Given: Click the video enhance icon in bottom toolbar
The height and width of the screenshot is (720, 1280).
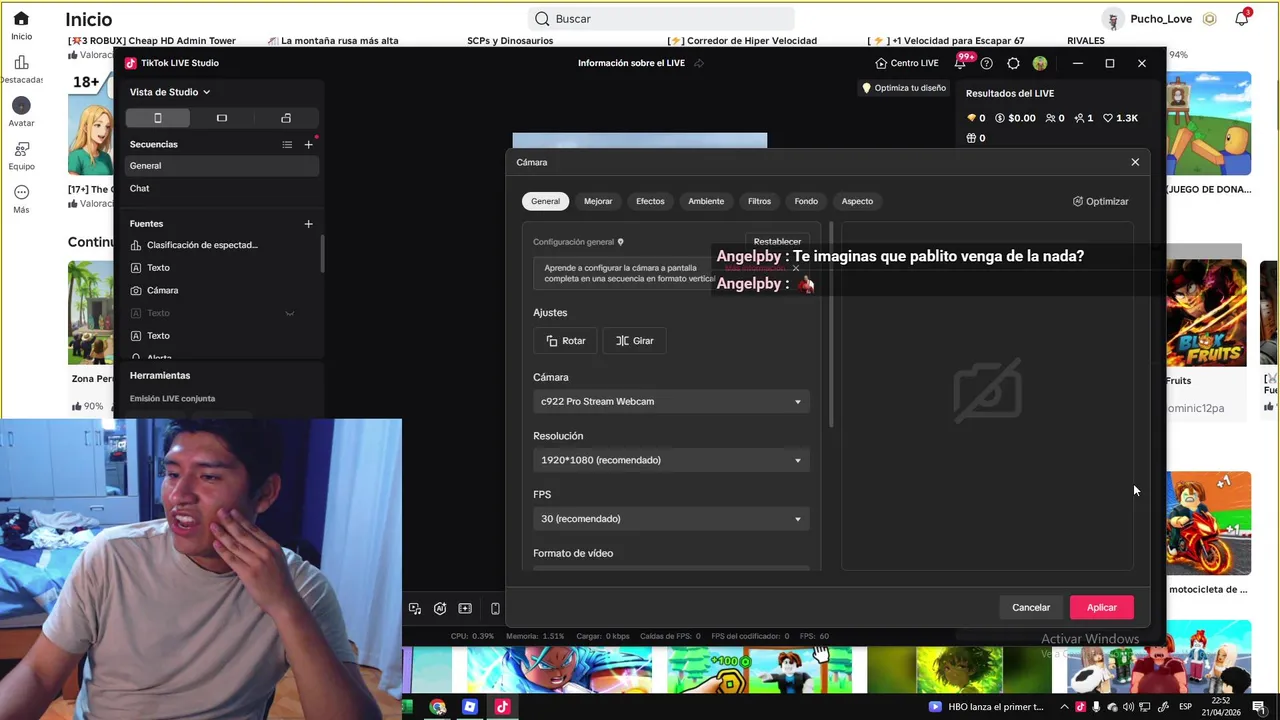Looking at the screenshot, I should tap(465, 608).
